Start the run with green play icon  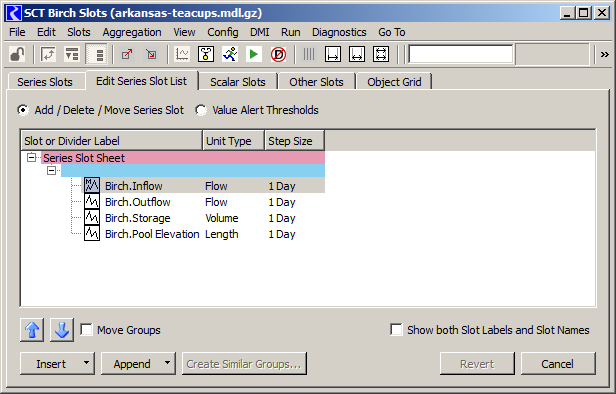254,54
